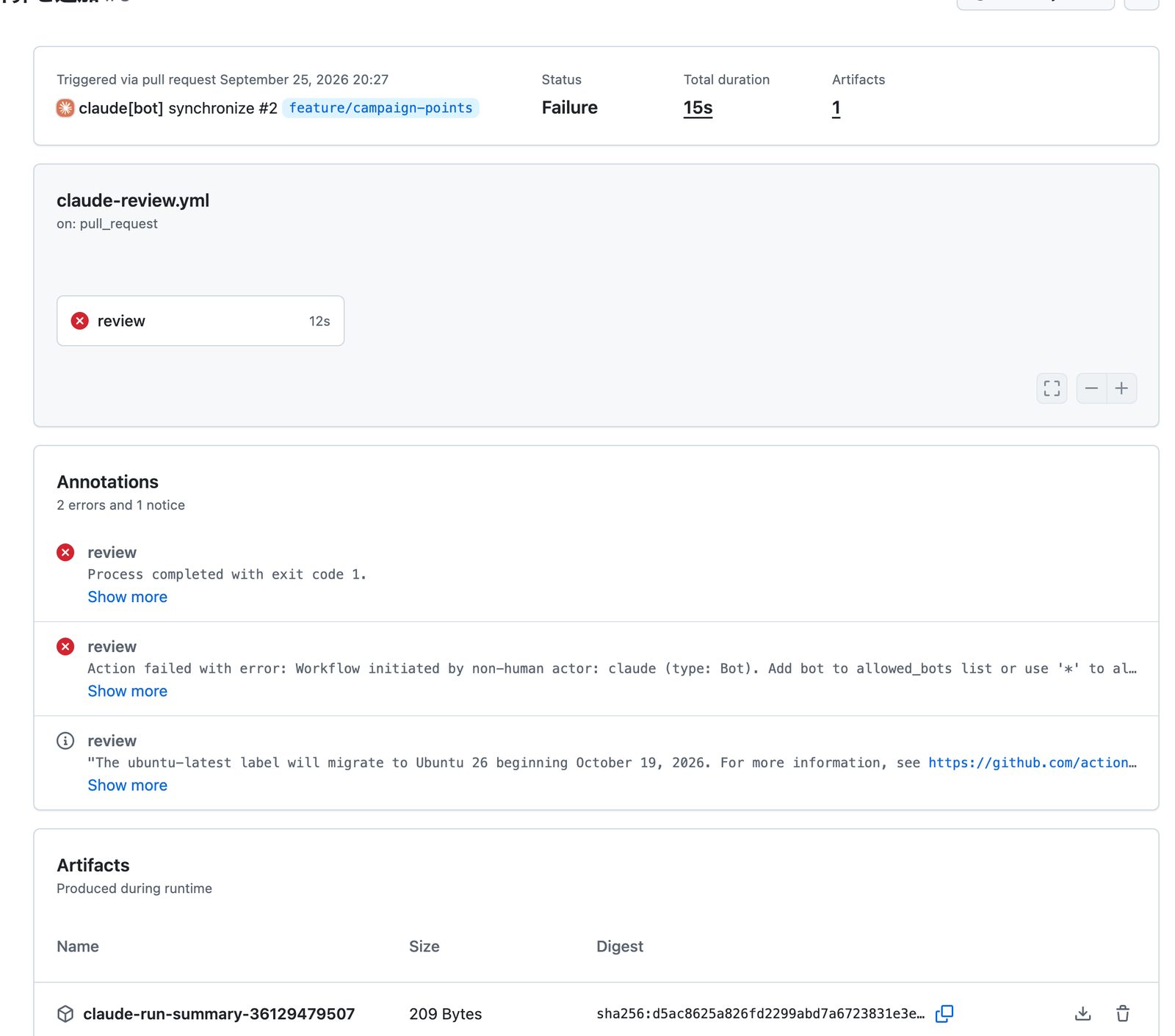Click the 'Digest' column header
The height and width of the screenshot is (1036, 1175).
click(x=620, y=946)
